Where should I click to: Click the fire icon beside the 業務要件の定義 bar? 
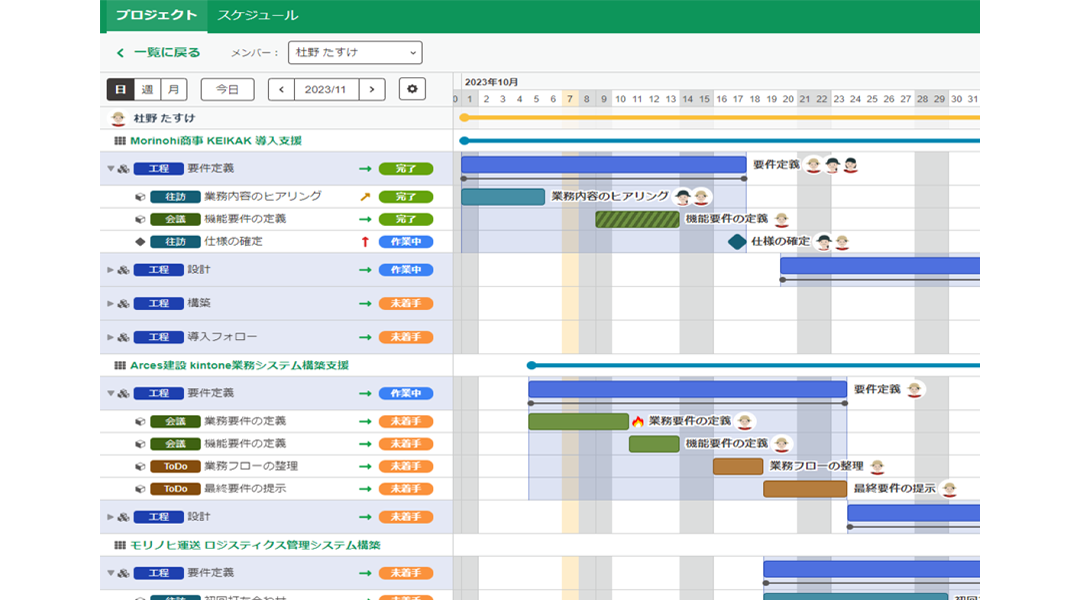click(x=638, y=421)
